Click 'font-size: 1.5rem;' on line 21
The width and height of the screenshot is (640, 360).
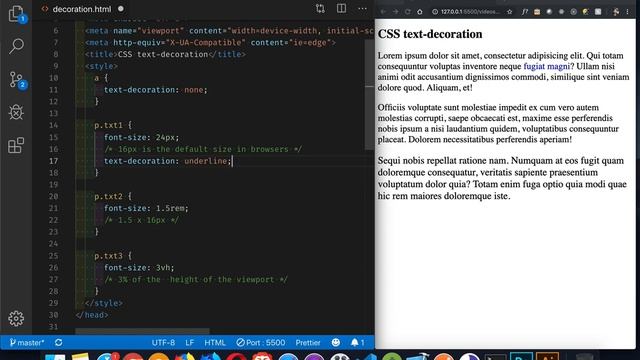[146, 208]
